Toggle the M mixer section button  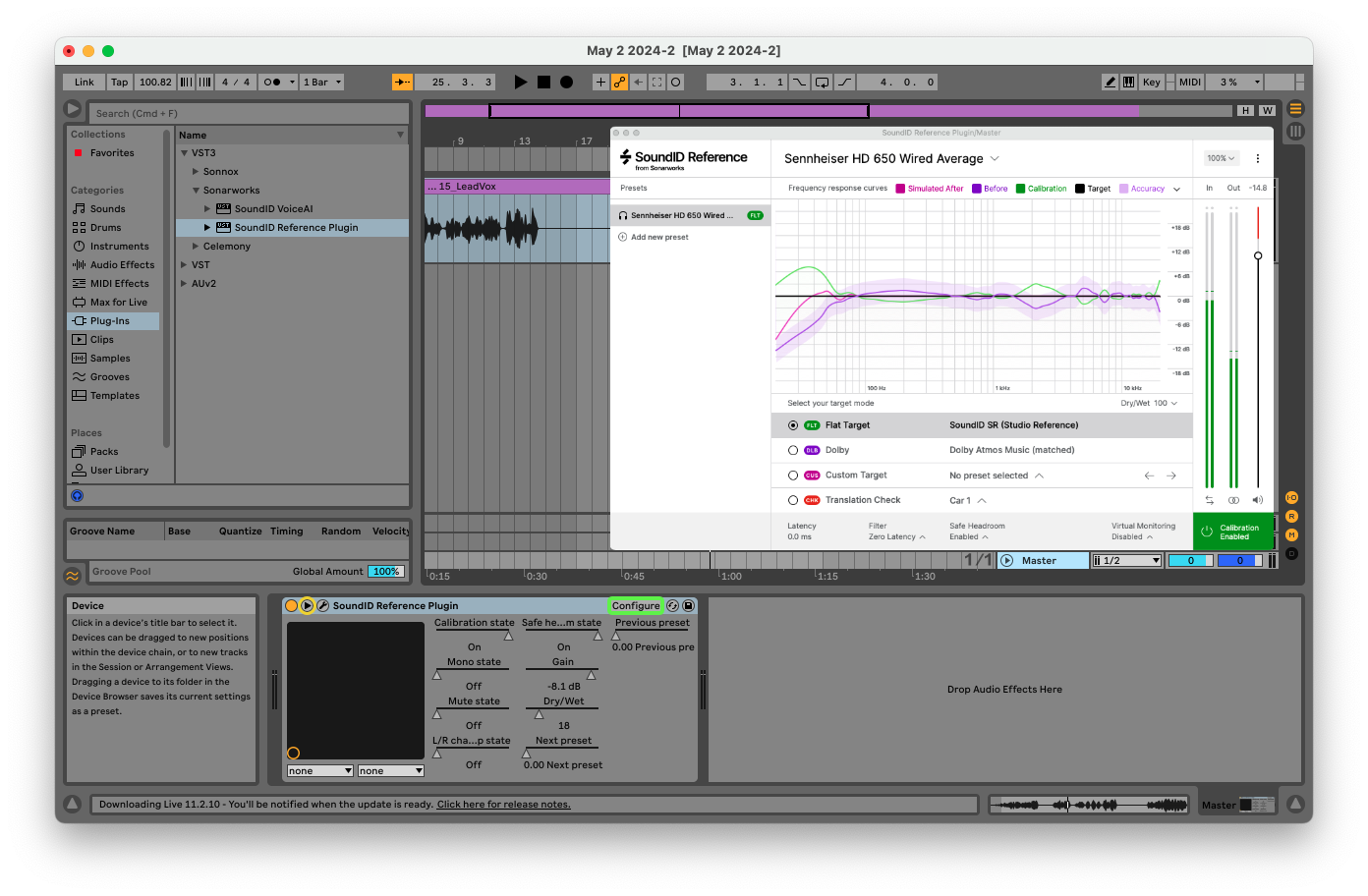pyautogui.click(x=1291, y=535)
